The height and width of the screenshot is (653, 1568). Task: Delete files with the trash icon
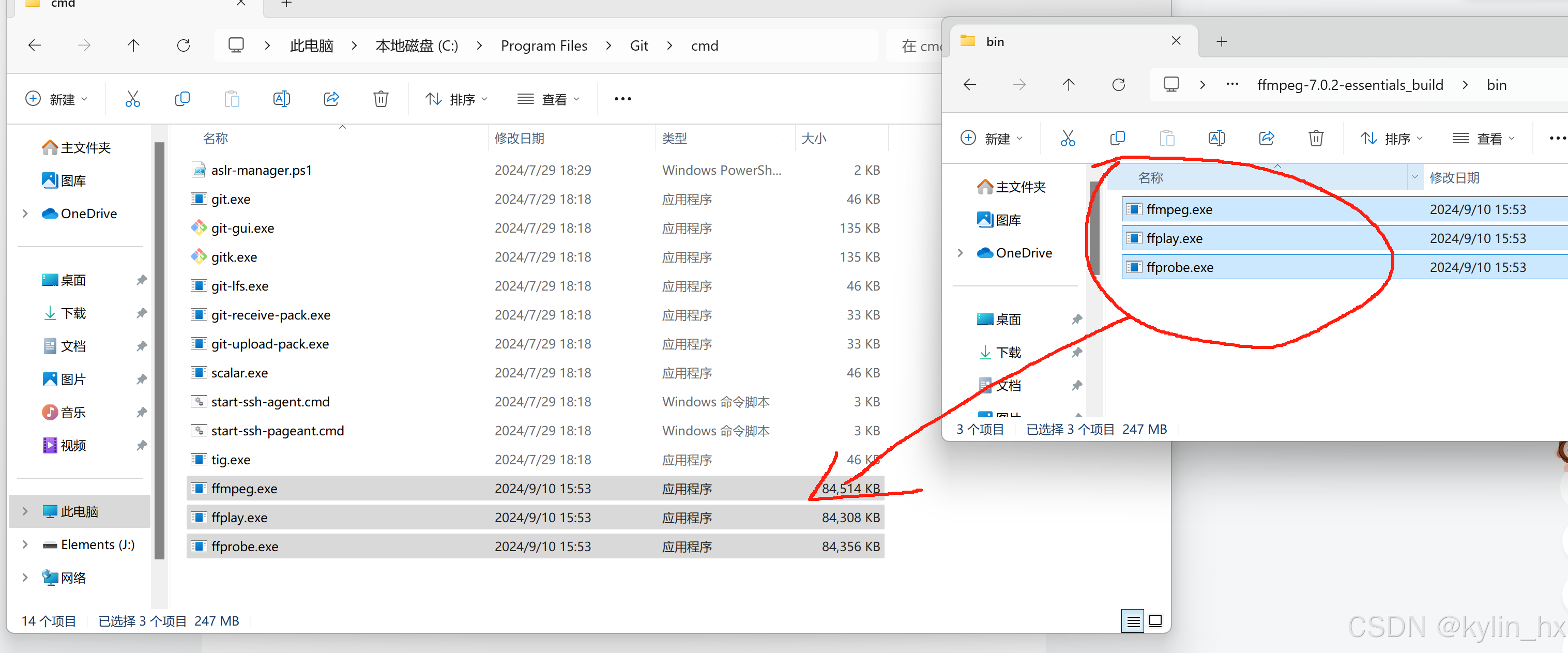(x=1316, y=138)
